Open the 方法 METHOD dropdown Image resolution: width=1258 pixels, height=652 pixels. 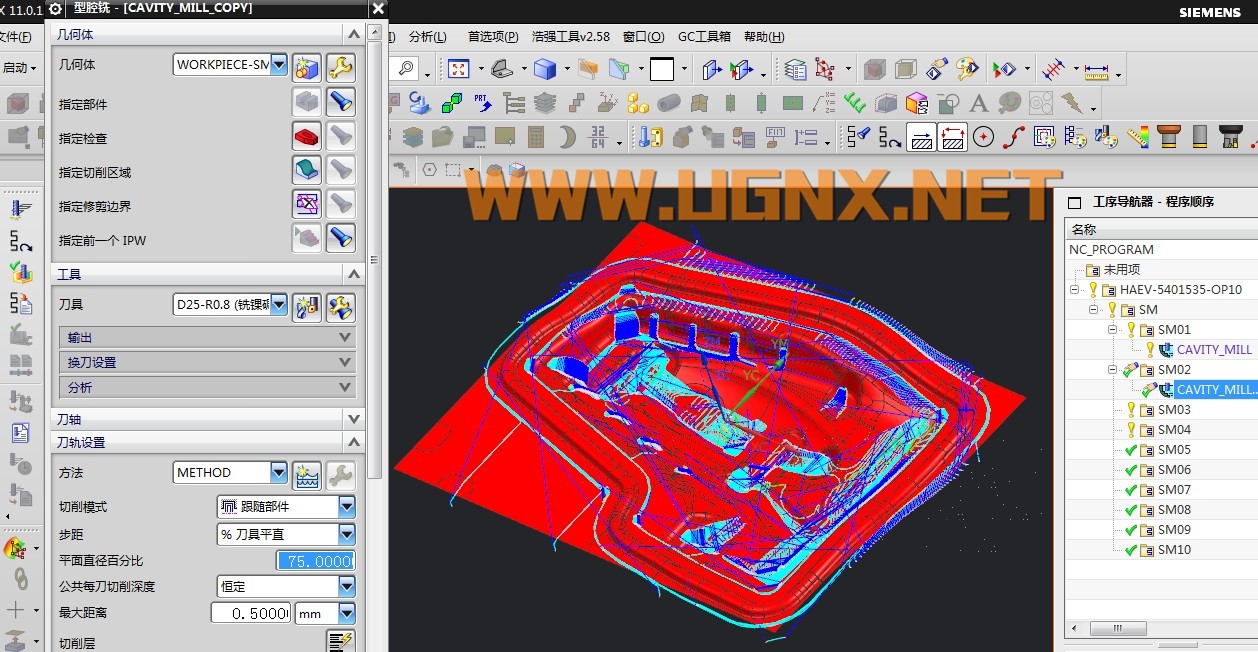(x=279, y=472)
